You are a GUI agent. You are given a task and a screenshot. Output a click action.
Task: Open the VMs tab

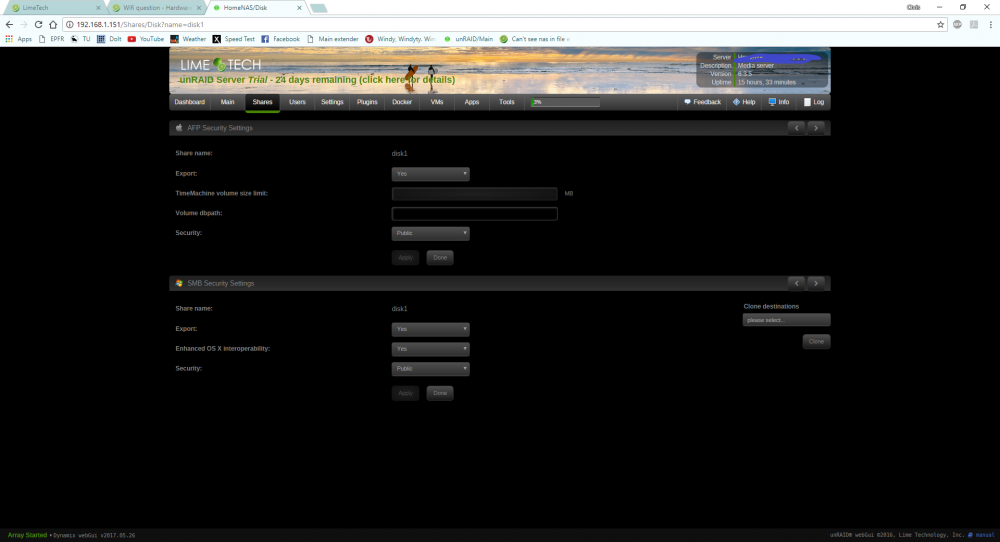click(437, 102)
